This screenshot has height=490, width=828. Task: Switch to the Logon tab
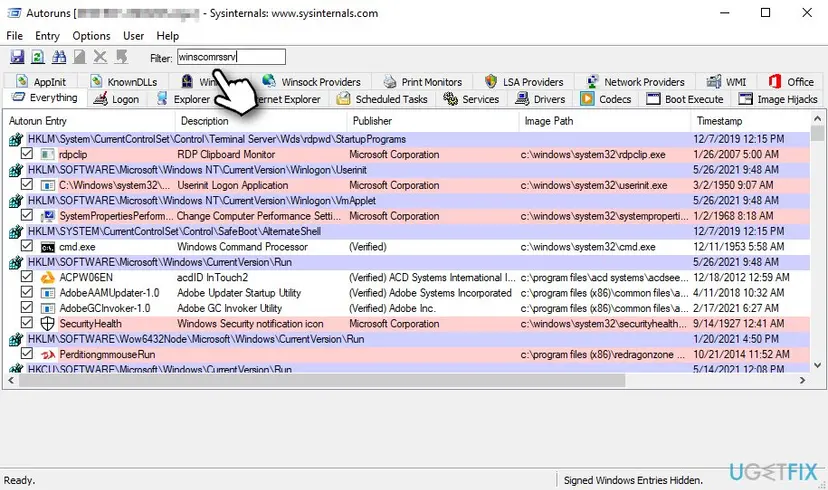coord(116,99)
